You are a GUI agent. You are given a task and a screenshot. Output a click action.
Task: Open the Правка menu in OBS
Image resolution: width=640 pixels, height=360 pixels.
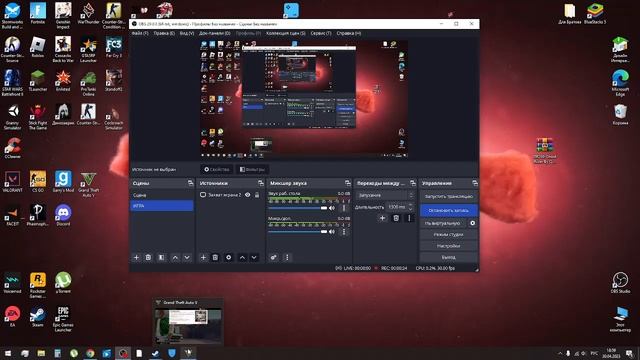click(x=164, y=33)
